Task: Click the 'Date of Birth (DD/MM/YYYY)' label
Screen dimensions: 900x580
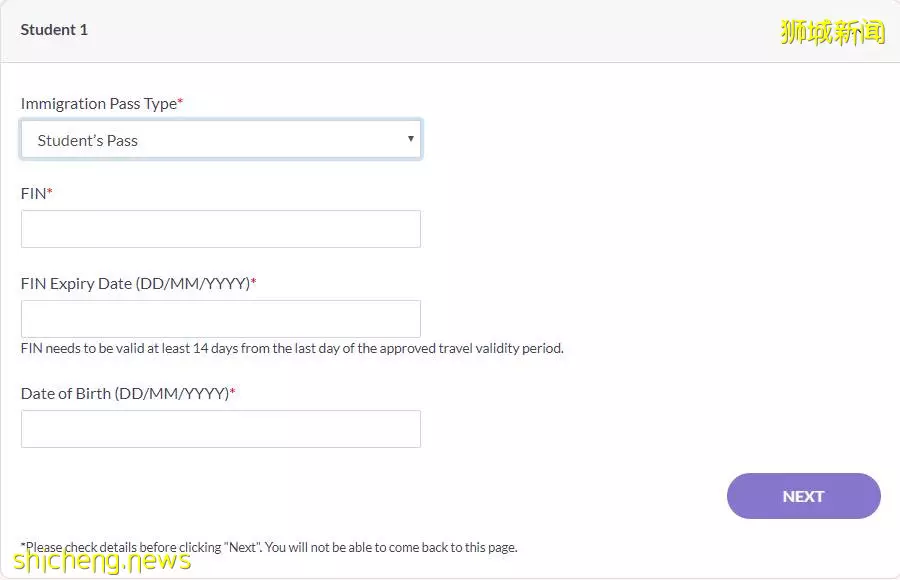Action: click(128, 393)
